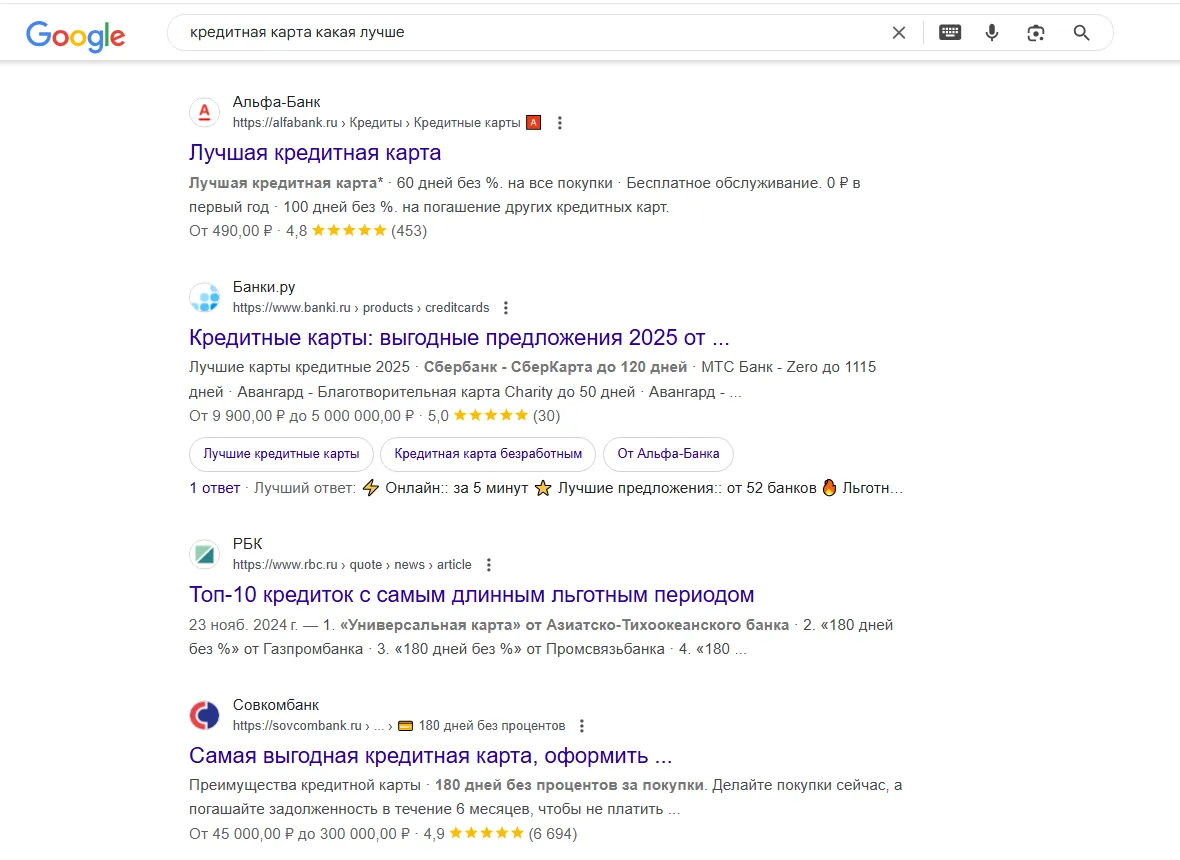Open the on-screen keyboard input tool
This screenshot has width=1180, height=860.
pos(950,33)
